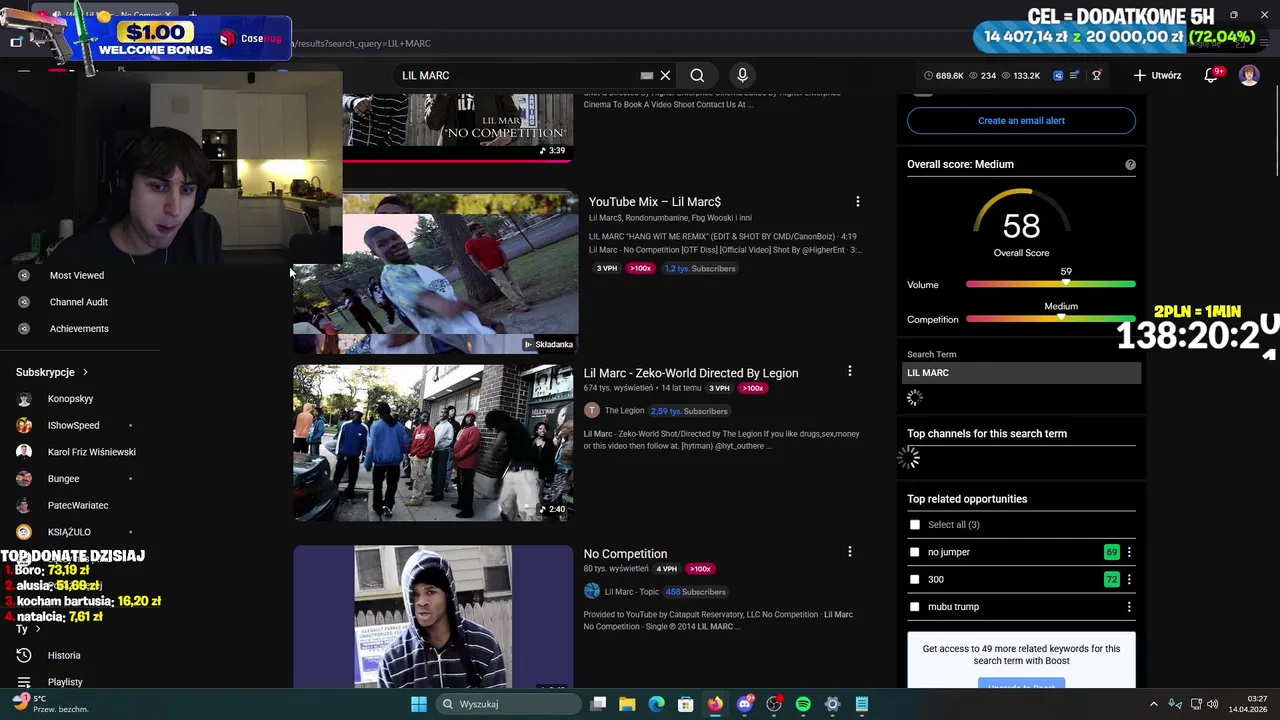Open the YouTube Mix – Lil Marc$ title

(x=654, y=202)
